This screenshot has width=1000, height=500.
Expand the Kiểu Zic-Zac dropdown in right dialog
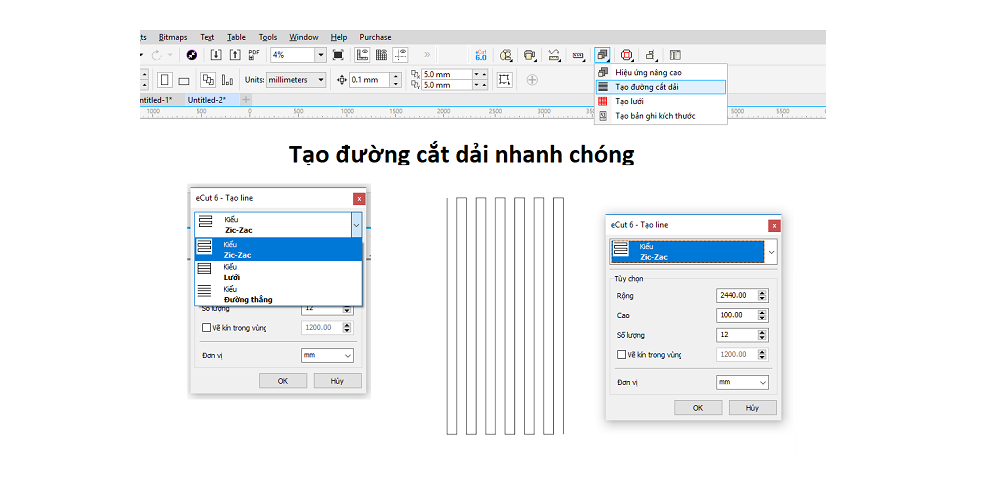pyautogui.click(x=772, y=252)
